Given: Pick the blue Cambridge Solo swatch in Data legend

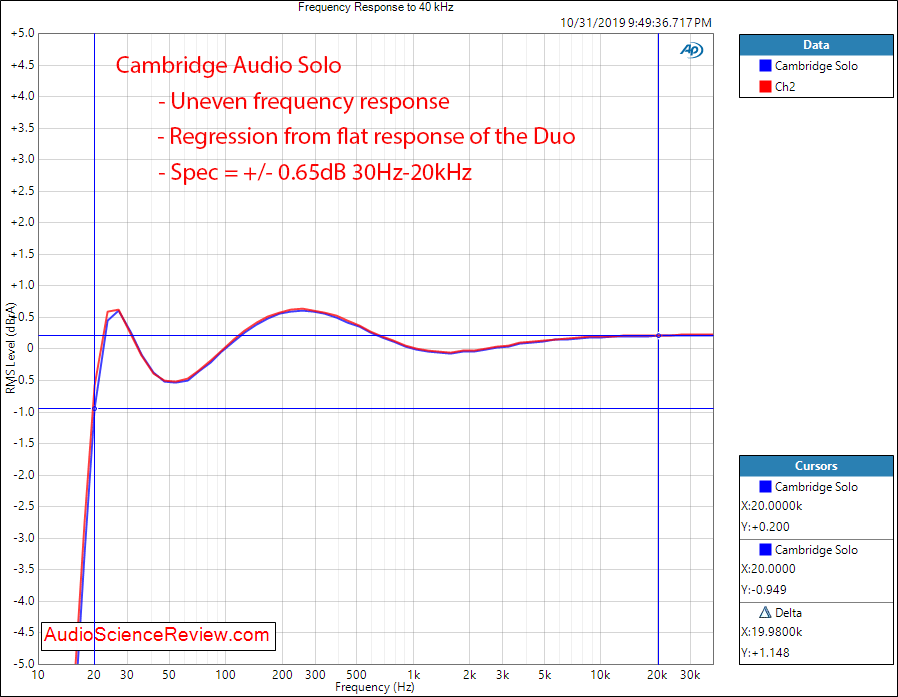Looking at the screenshot, I should [765, 65].
